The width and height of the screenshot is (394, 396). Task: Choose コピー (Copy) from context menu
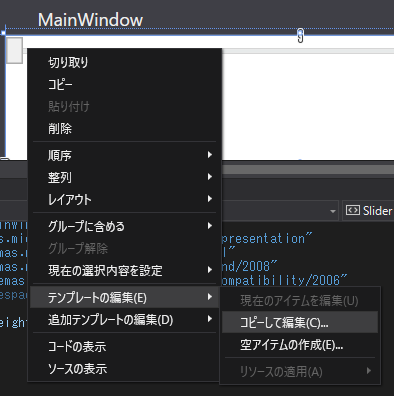tap(125, 84)
